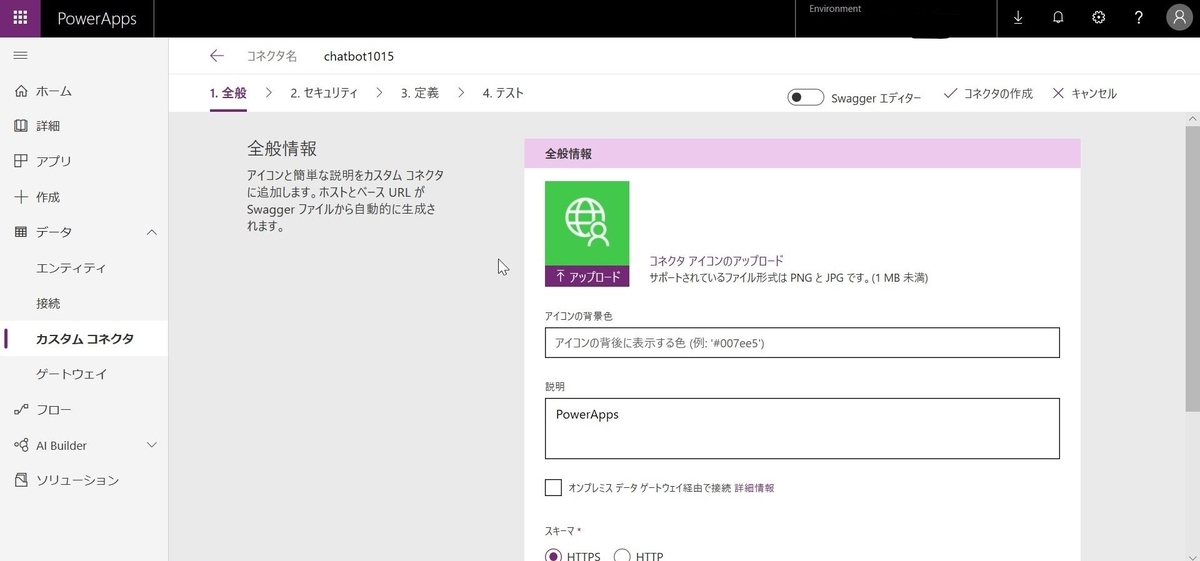Image resolution: width=1200 pixels, height=561 pixels.
Task: Click the データ table icon in the sidebar
Action: 21,232
